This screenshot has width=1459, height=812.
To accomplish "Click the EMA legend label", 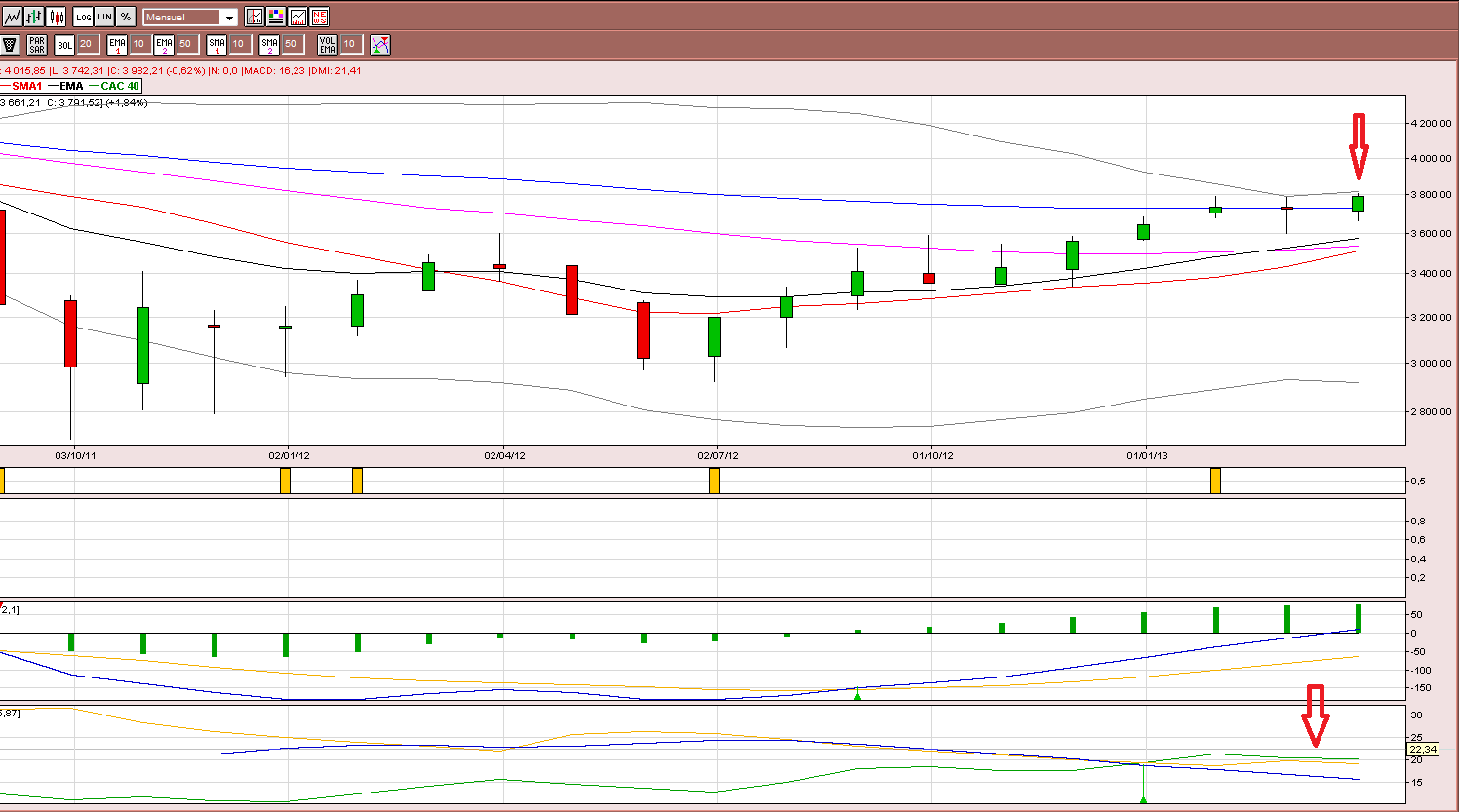I will [71, 86].
